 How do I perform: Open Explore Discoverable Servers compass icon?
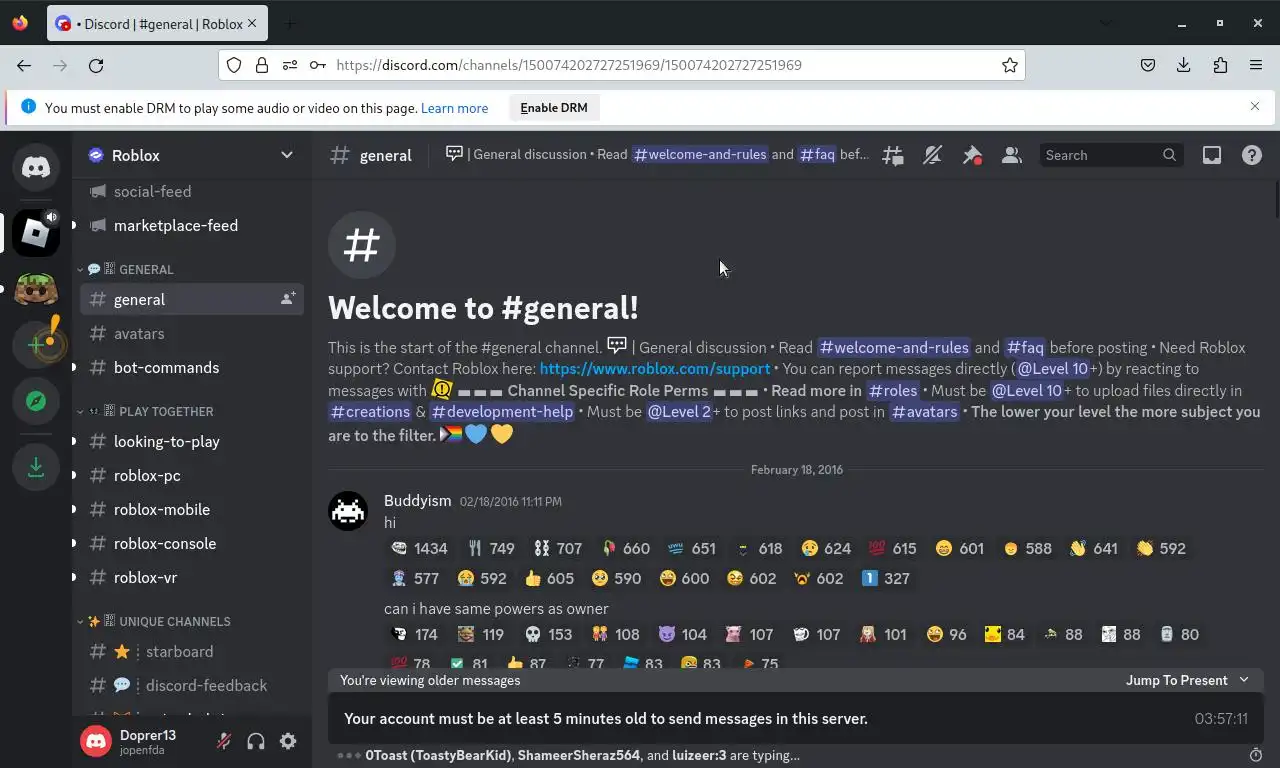36,401
